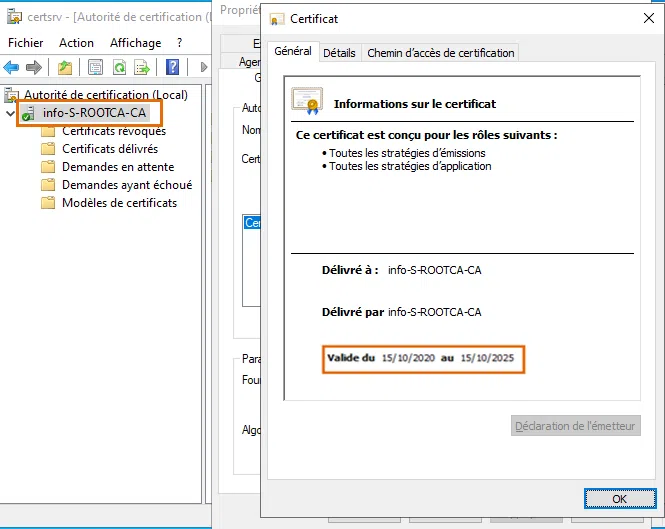Open Chemin d'accès de certification tab

(x=441, y=53)
